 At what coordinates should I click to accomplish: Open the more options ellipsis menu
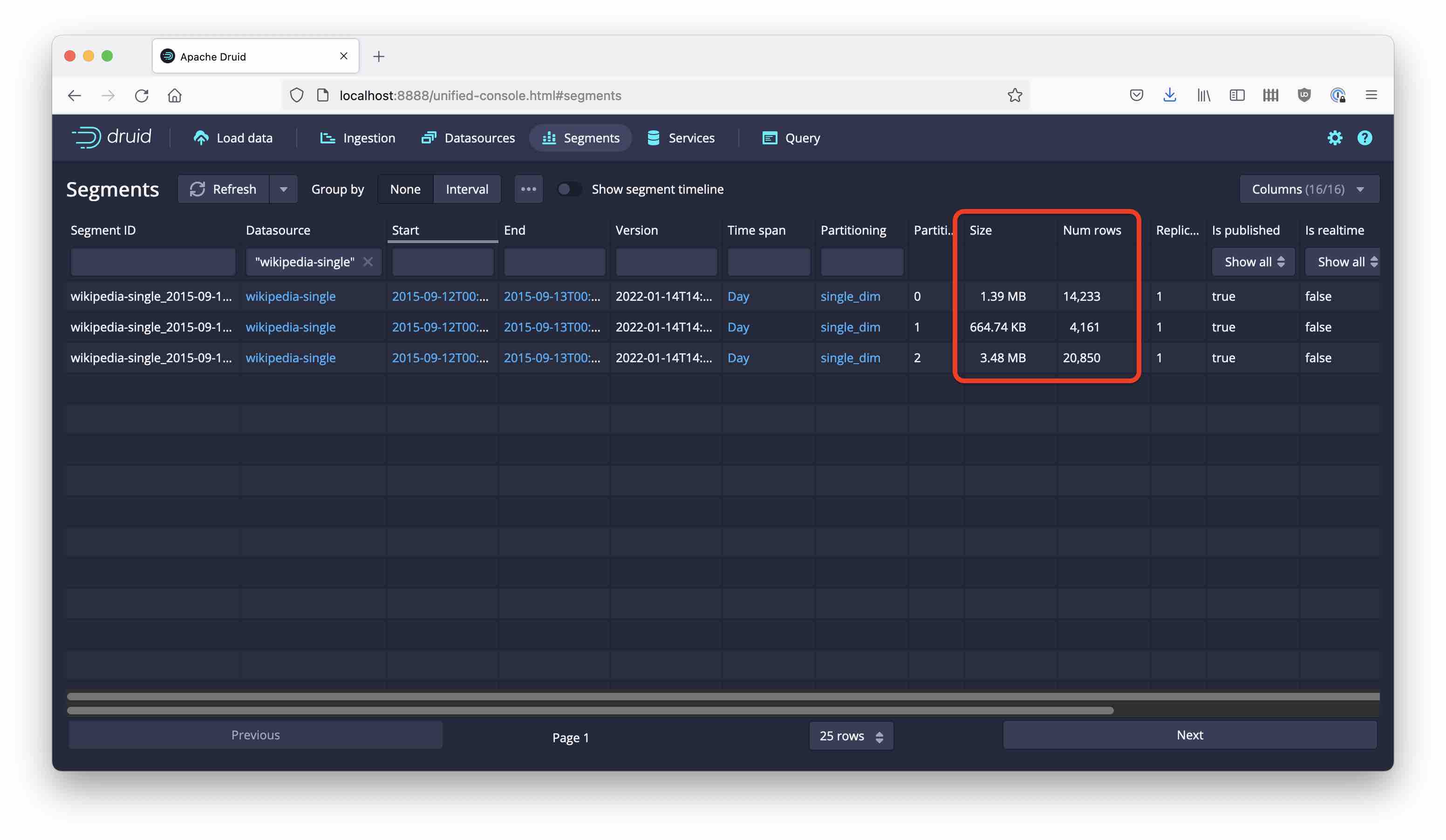point(528,189)
